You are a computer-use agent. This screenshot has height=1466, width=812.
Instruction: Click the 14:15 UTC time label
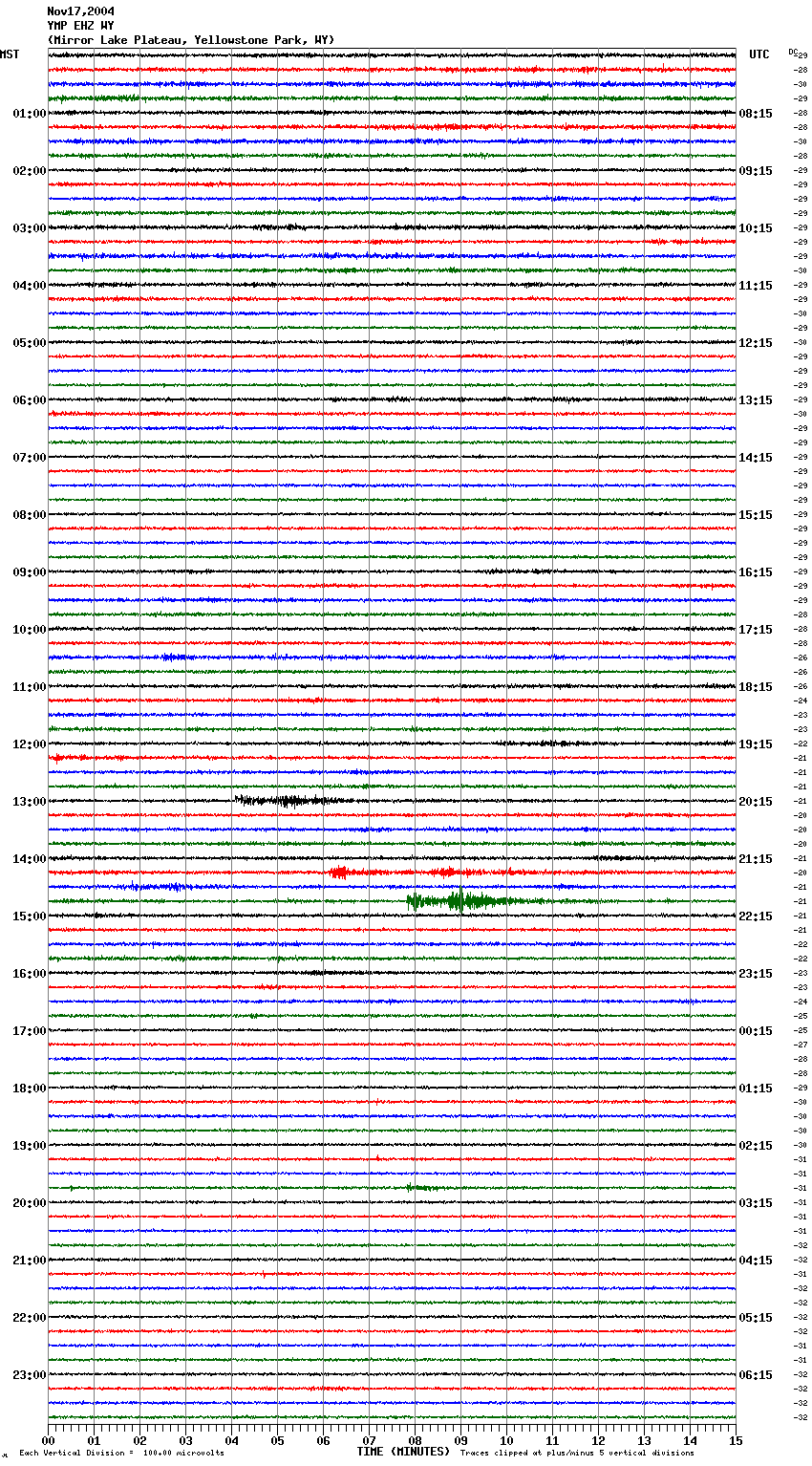[756, 458]
